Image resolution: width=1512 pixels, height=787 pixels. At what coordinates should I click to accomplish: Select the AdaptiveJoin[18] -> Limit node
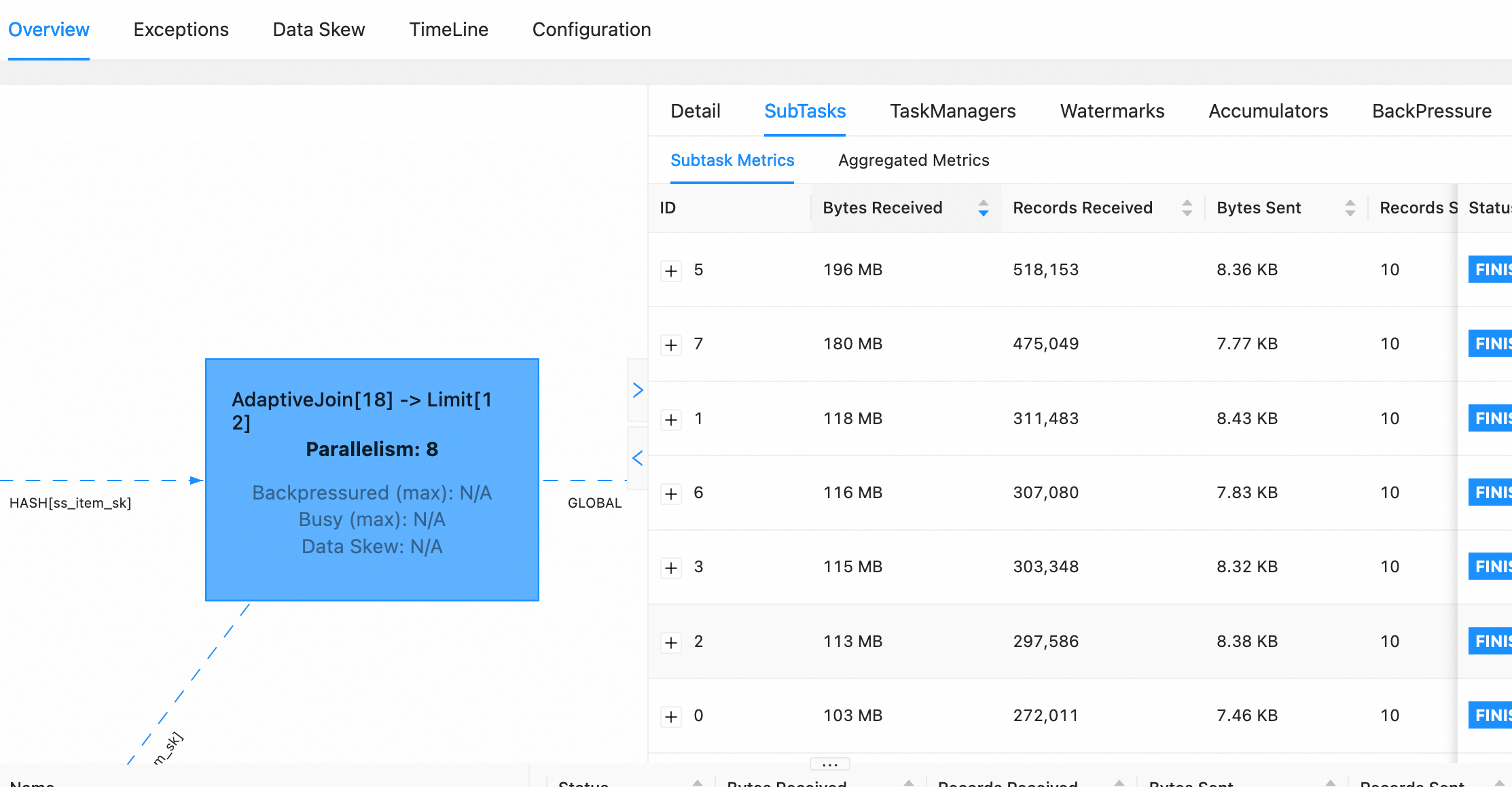[372, 479]
